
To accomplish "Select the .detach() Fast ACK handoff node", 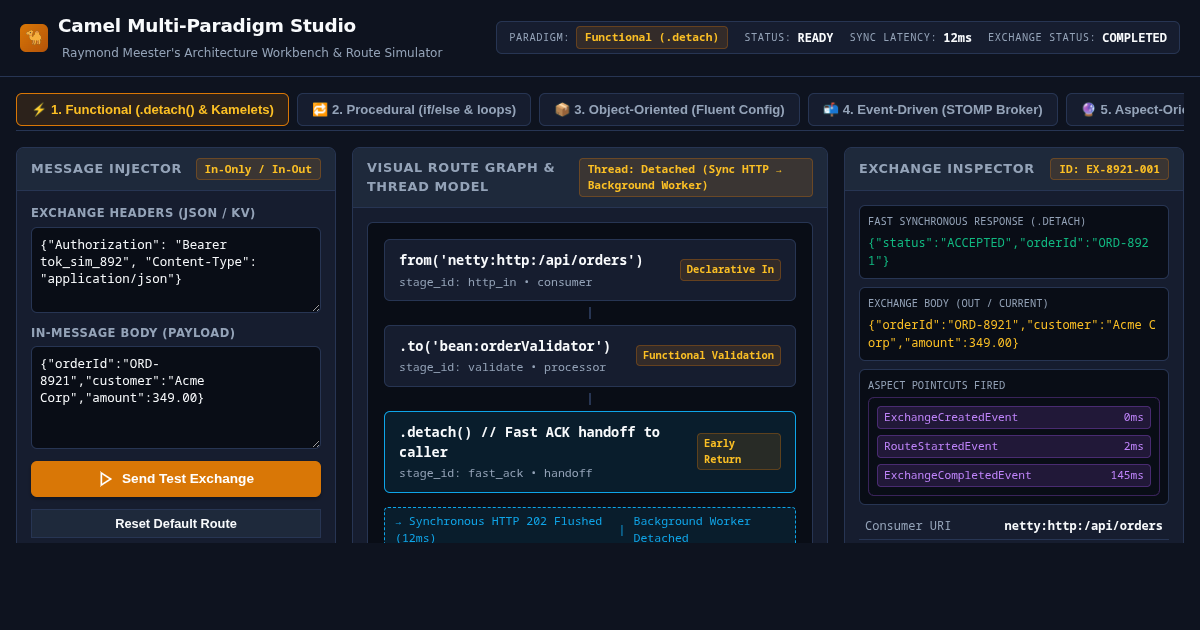I will [x=590, y=452].
